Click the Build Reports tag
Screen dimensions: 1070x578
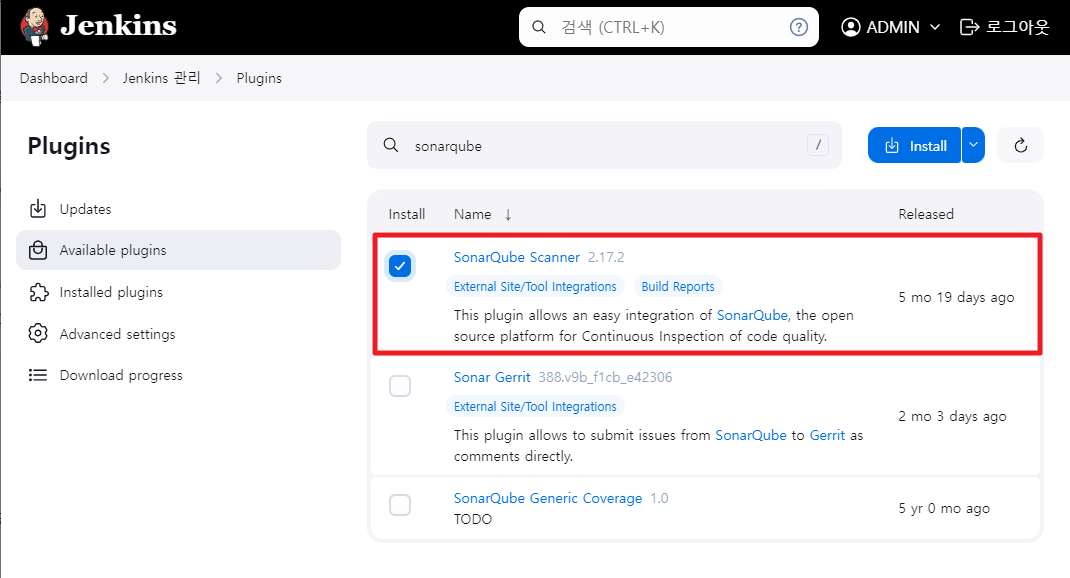click(x=678, y=287)
